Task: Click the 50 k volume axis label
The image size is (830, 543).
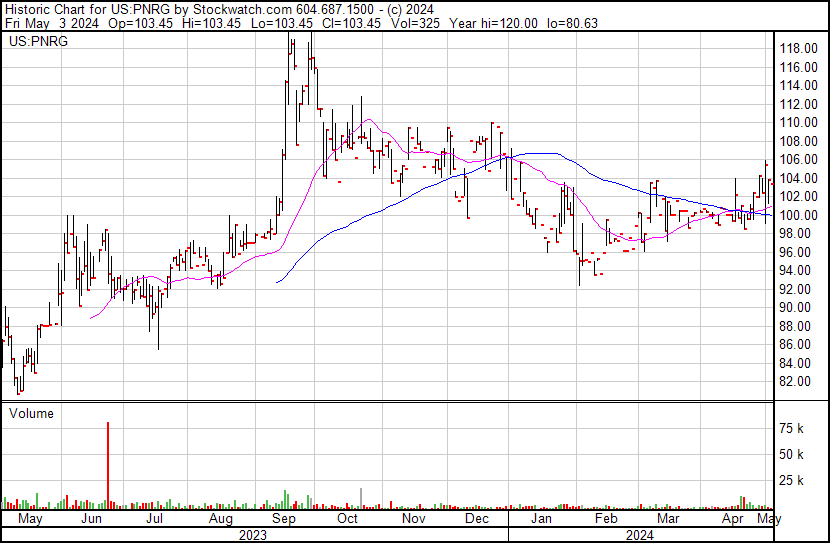Action: (x=792, y=454)
